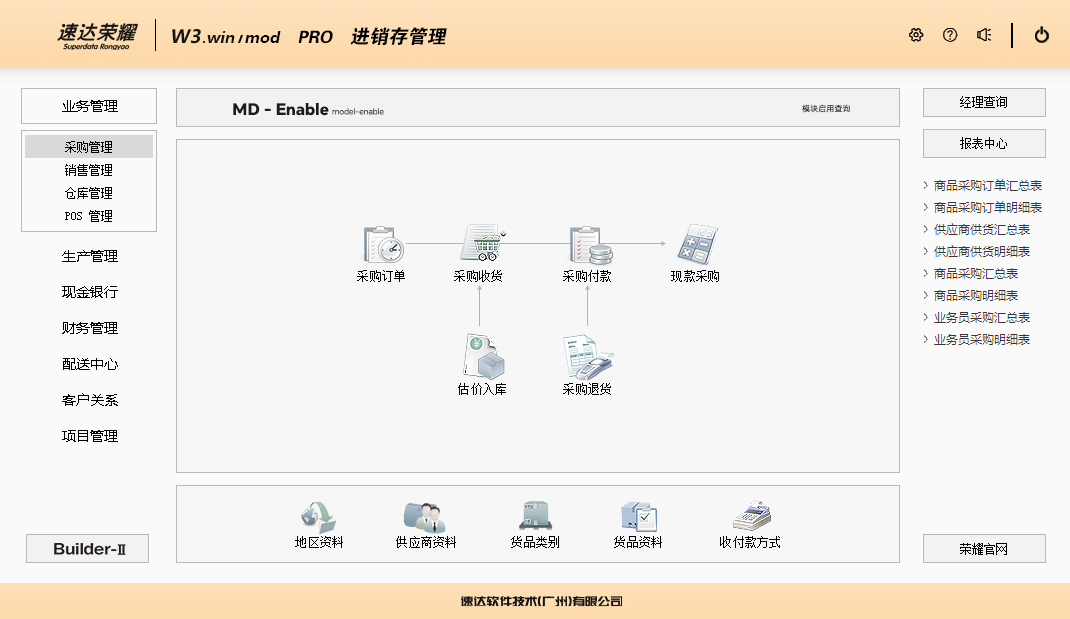Viewport: 1070px width, 619px height.
Task: Open the 采购付款 payment icon
Action: [588, 245]
